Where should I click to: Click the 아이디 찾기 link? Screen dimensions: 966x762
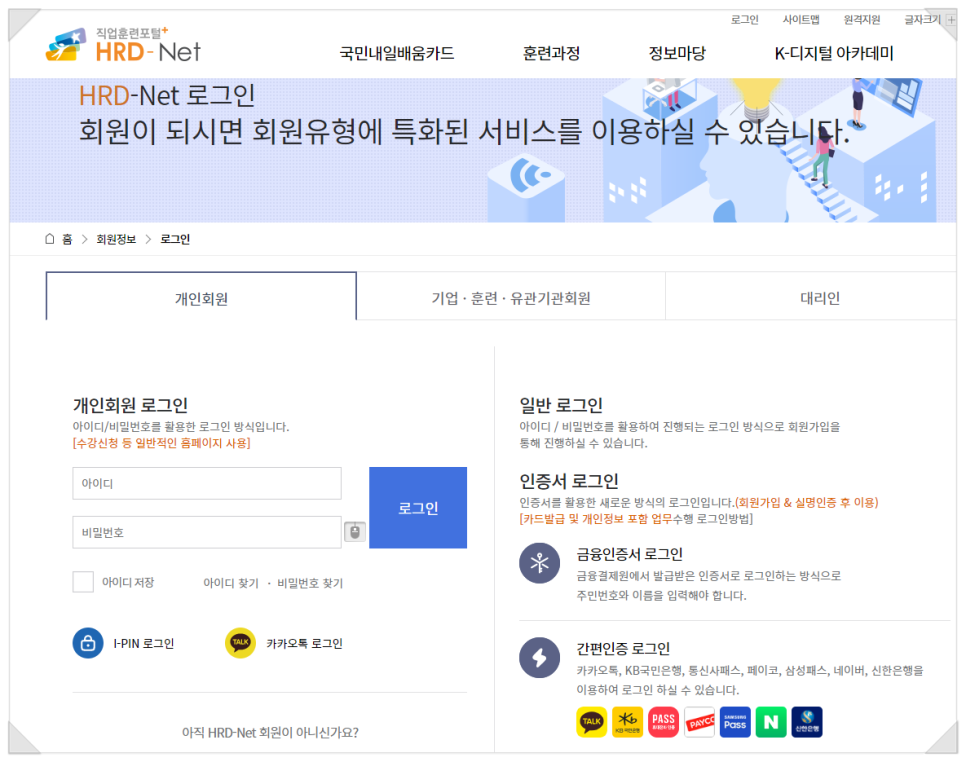[231, 583]
